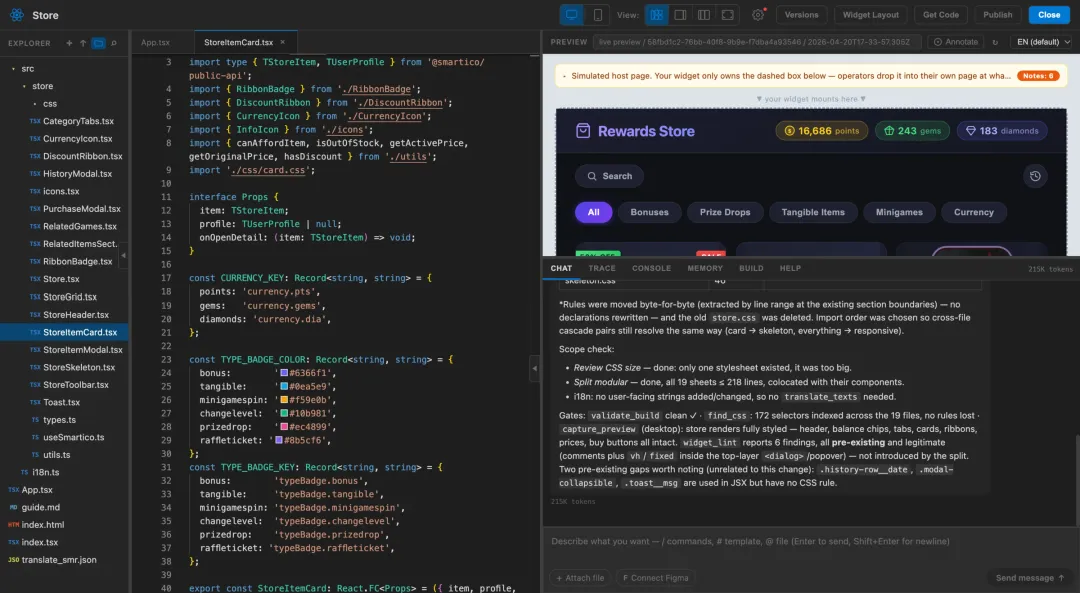Open the EN (default) language dropdown

click(x=1043, y=42)
